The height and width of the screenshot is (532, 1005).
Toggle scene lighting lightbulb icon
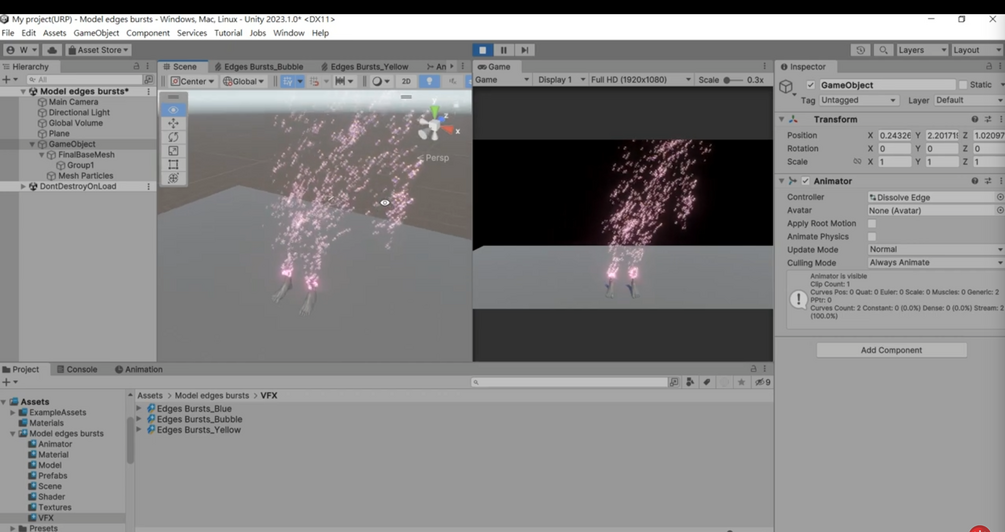point(429,81)
